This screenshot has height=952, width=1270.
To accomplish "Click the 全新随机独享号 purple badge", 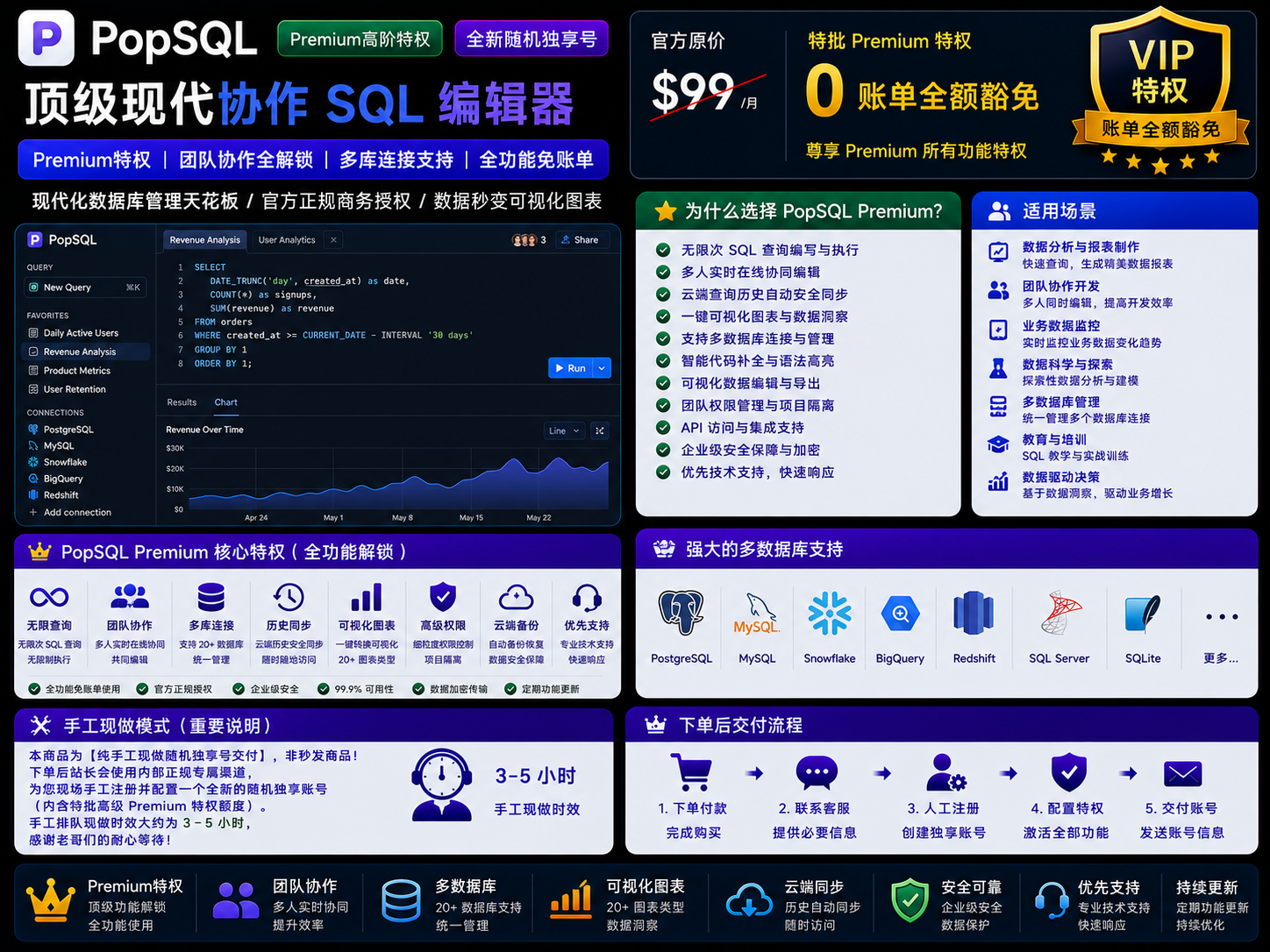I will point(532,39).
